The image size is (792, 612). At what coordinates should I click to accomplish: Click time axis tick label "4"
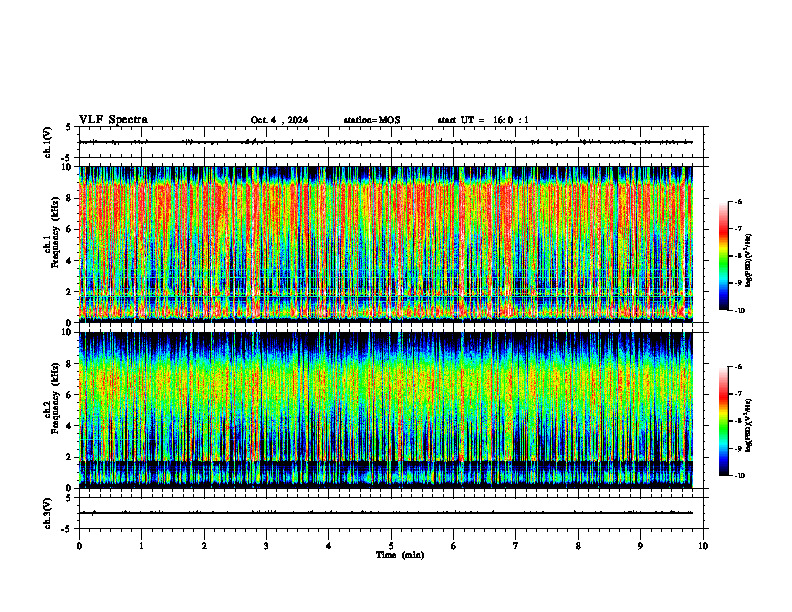[329, 546]
